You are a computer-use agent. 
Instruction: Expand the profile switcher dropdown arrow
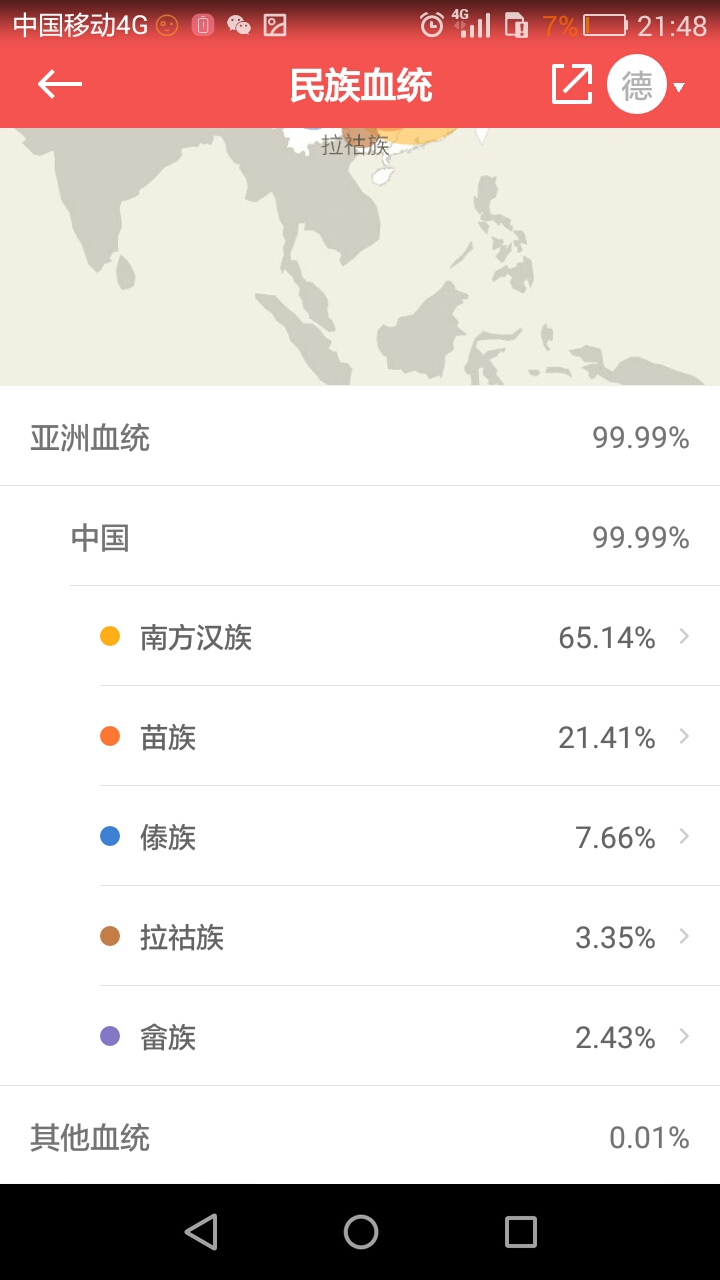pyautogui.click(x=680, y=87)
